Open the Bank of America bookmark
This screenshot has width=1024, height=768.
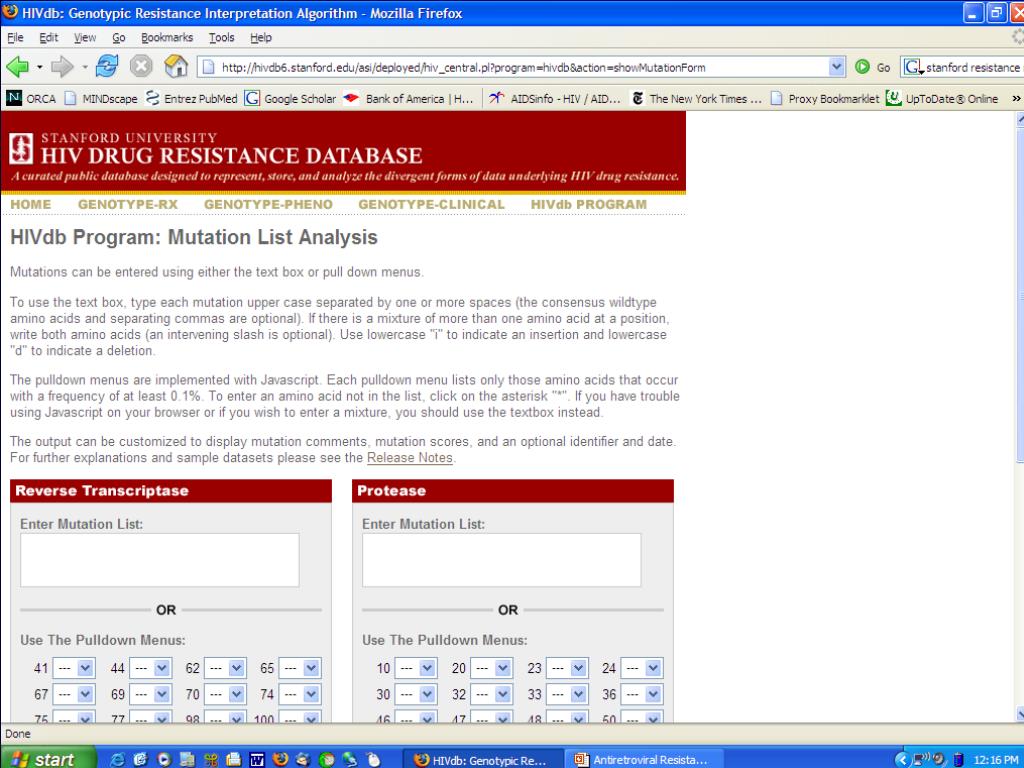408,98
